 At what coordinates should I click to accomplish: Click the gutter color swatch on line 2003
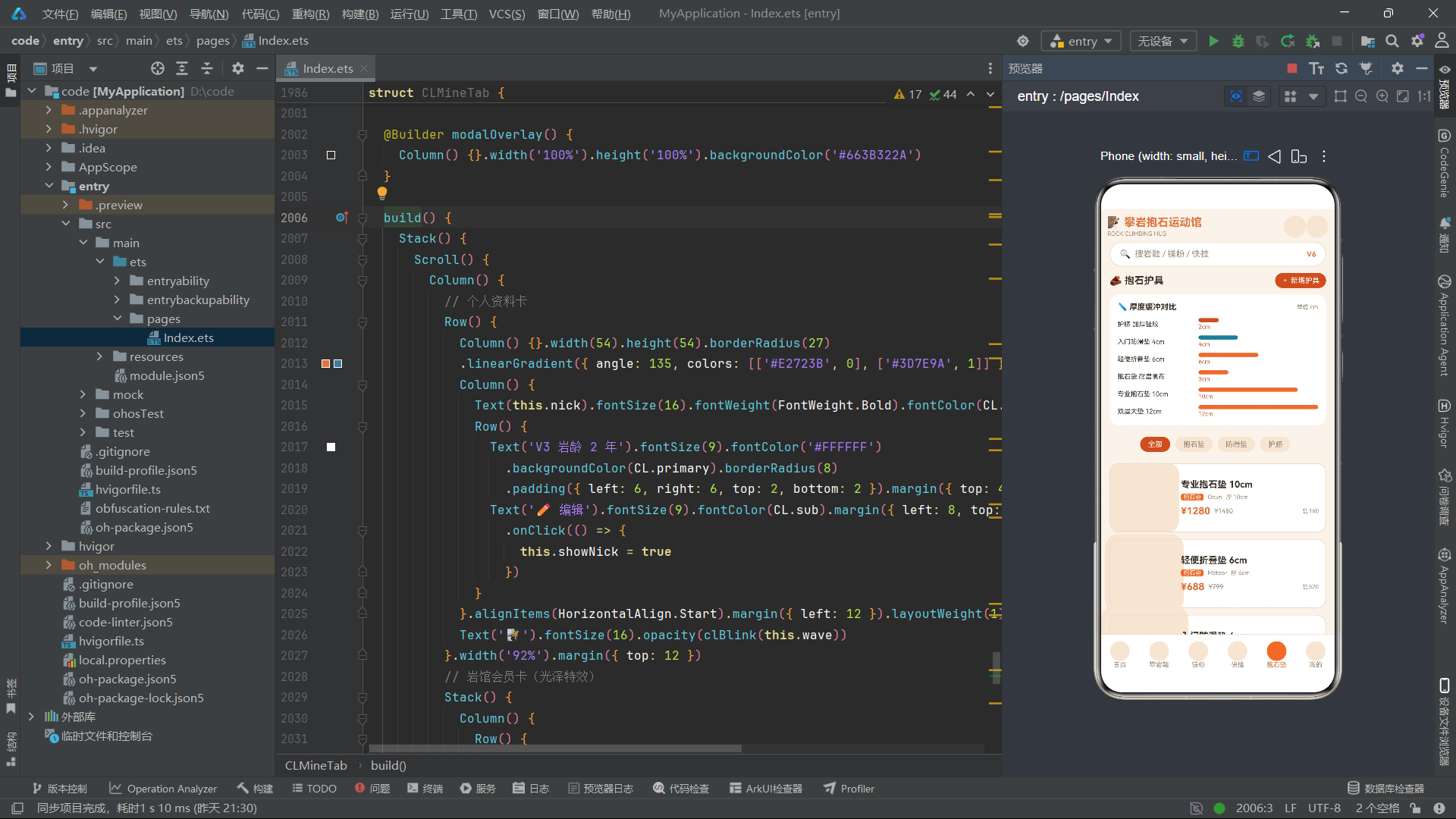point(331,155)
